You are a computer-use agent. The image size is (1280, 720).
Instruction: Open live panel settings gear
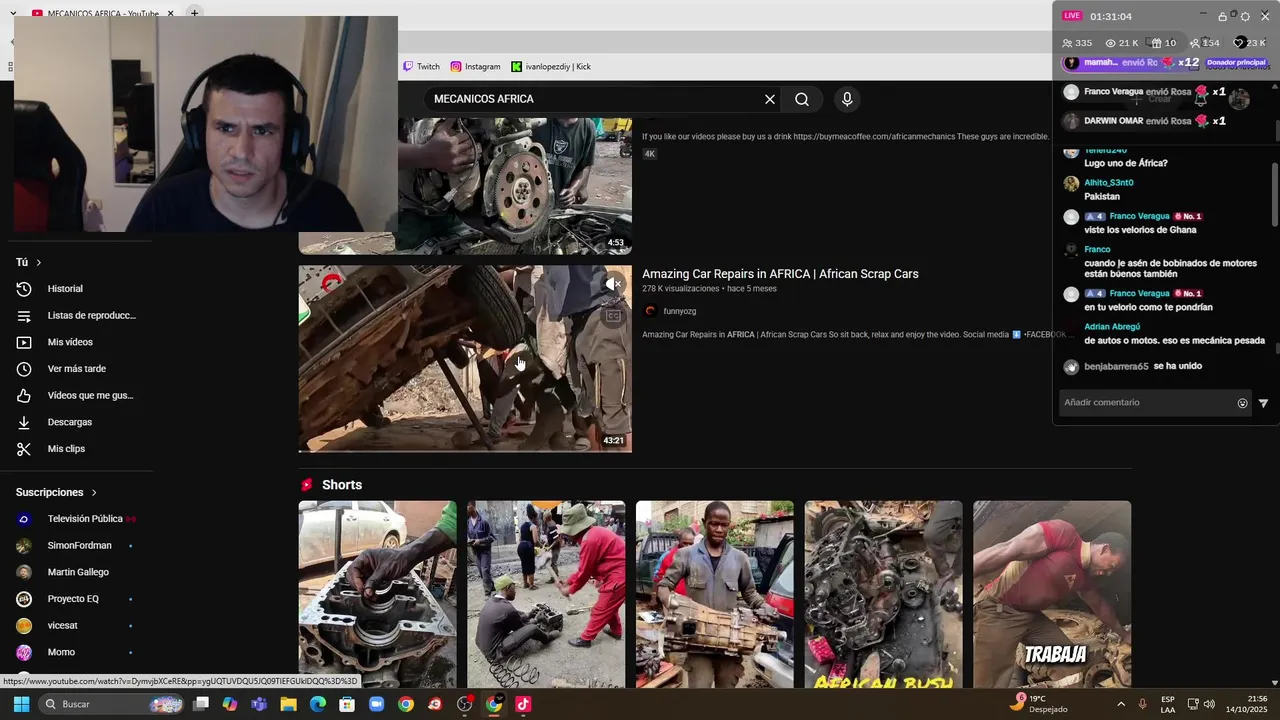[x=1245, y=16]
